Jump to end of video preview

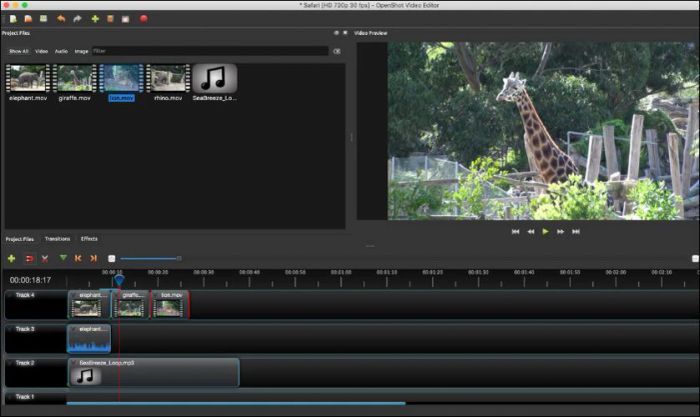(576, 232)
